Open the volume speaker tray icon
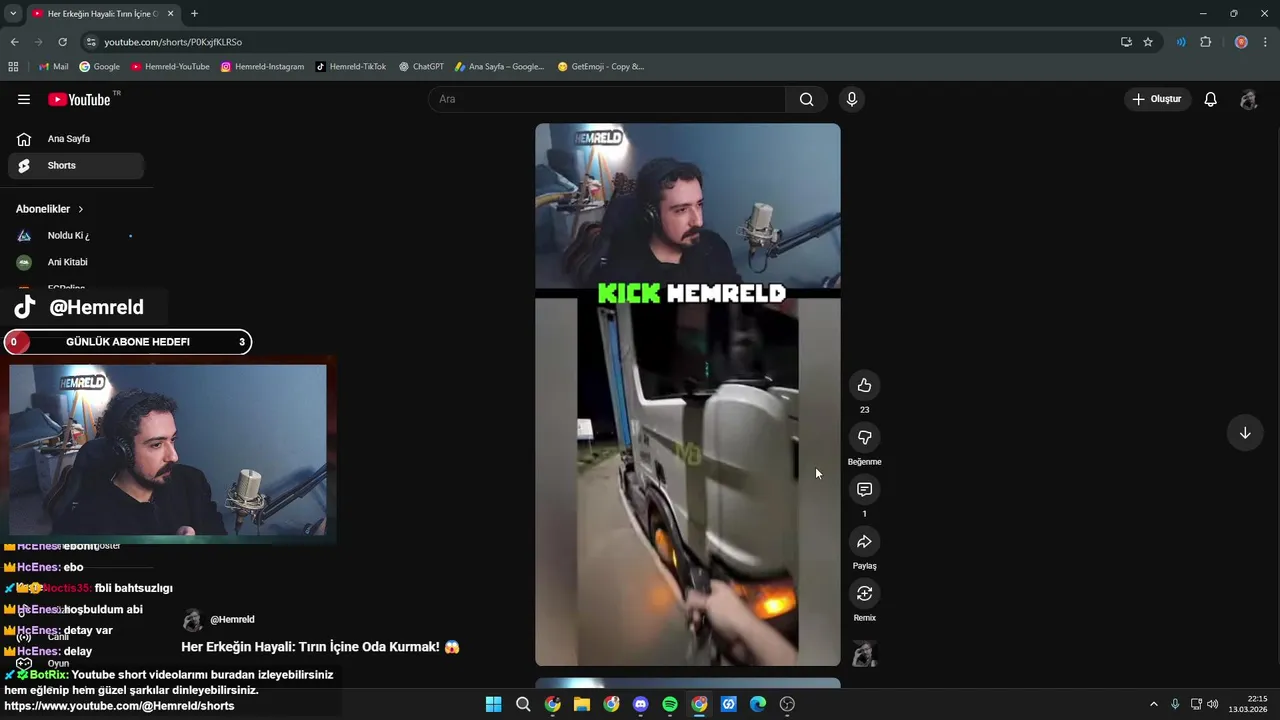The height and width of the screenshot is (720, 1280). tap(1213, 704)
